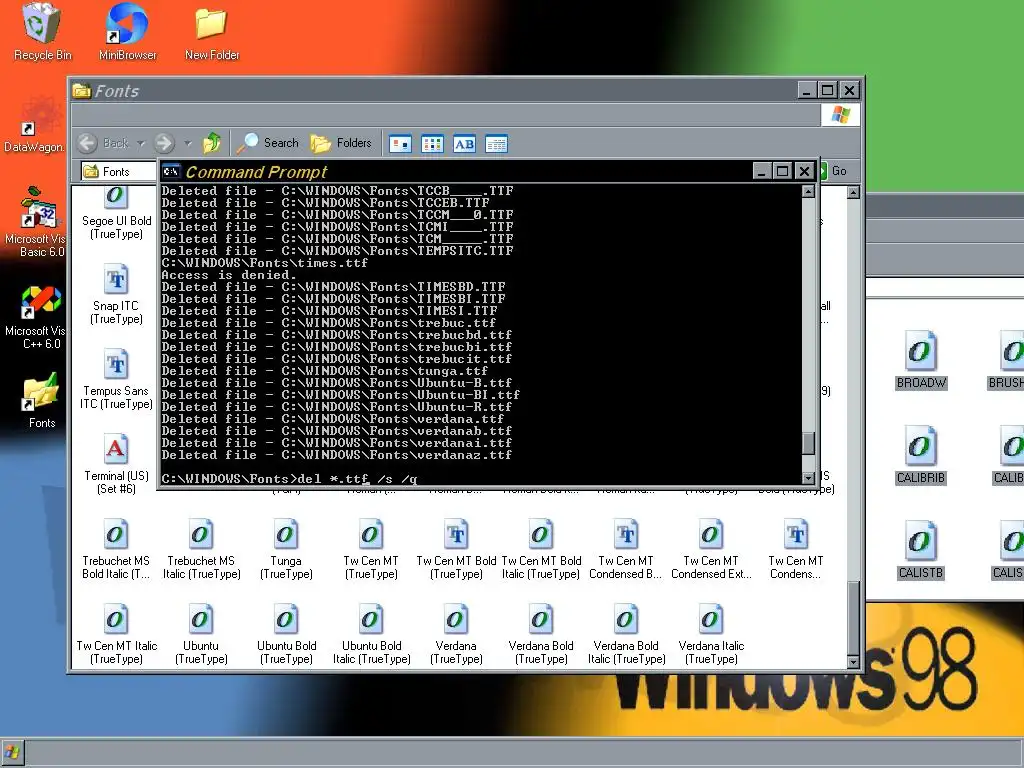Image resolution: width=1024 pixels, height=768 pixels.
Task: Select the Ubuntu (TrueType) font
Action: (201, 633)
